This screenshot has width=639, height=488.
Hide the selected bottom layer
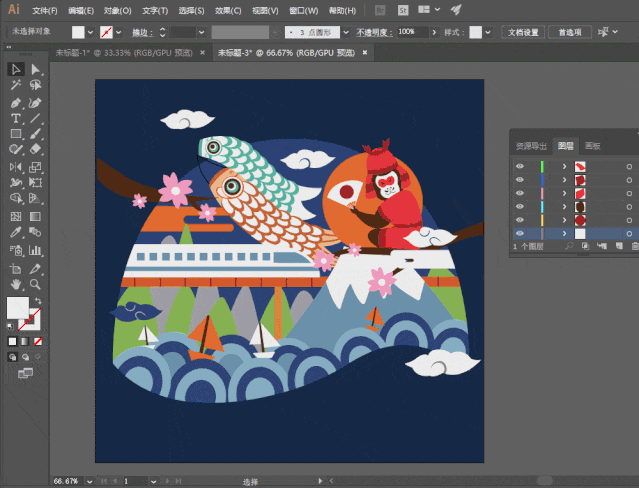click(519, 233)
